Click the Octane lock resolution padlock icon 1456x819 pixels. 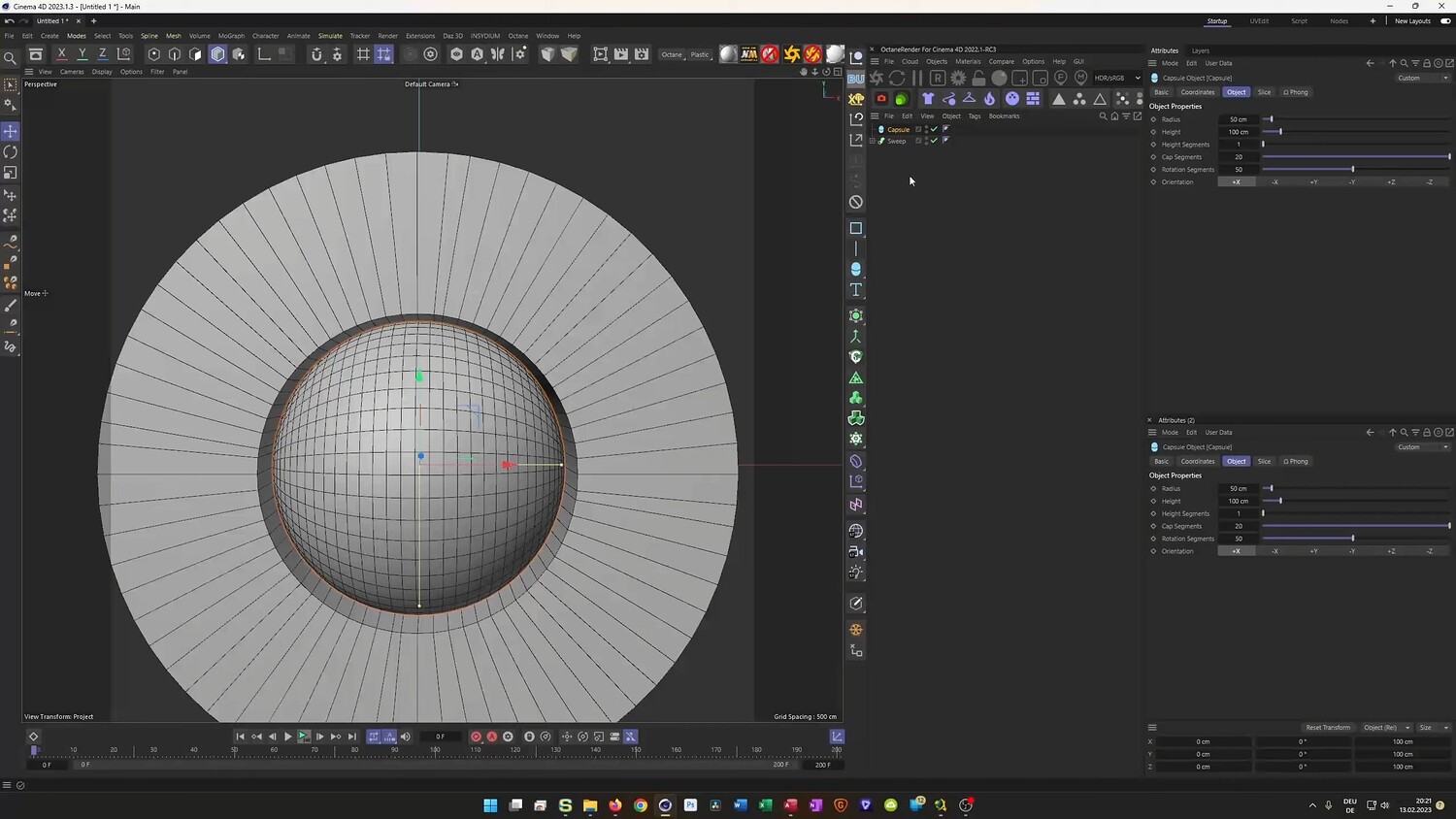click(x=978, y=78)
